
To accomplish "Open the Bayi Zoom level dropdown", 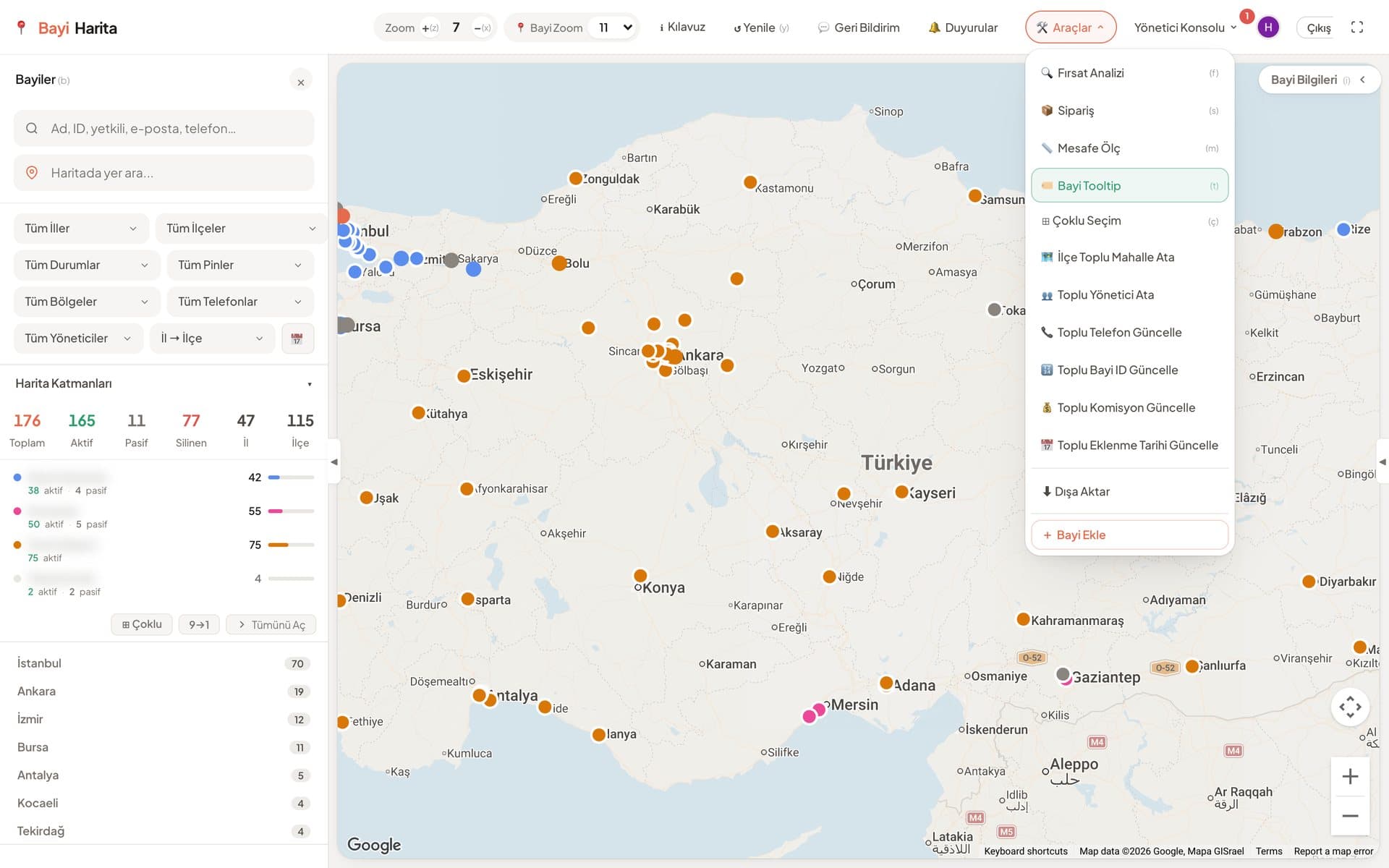I will click(615, 28).
